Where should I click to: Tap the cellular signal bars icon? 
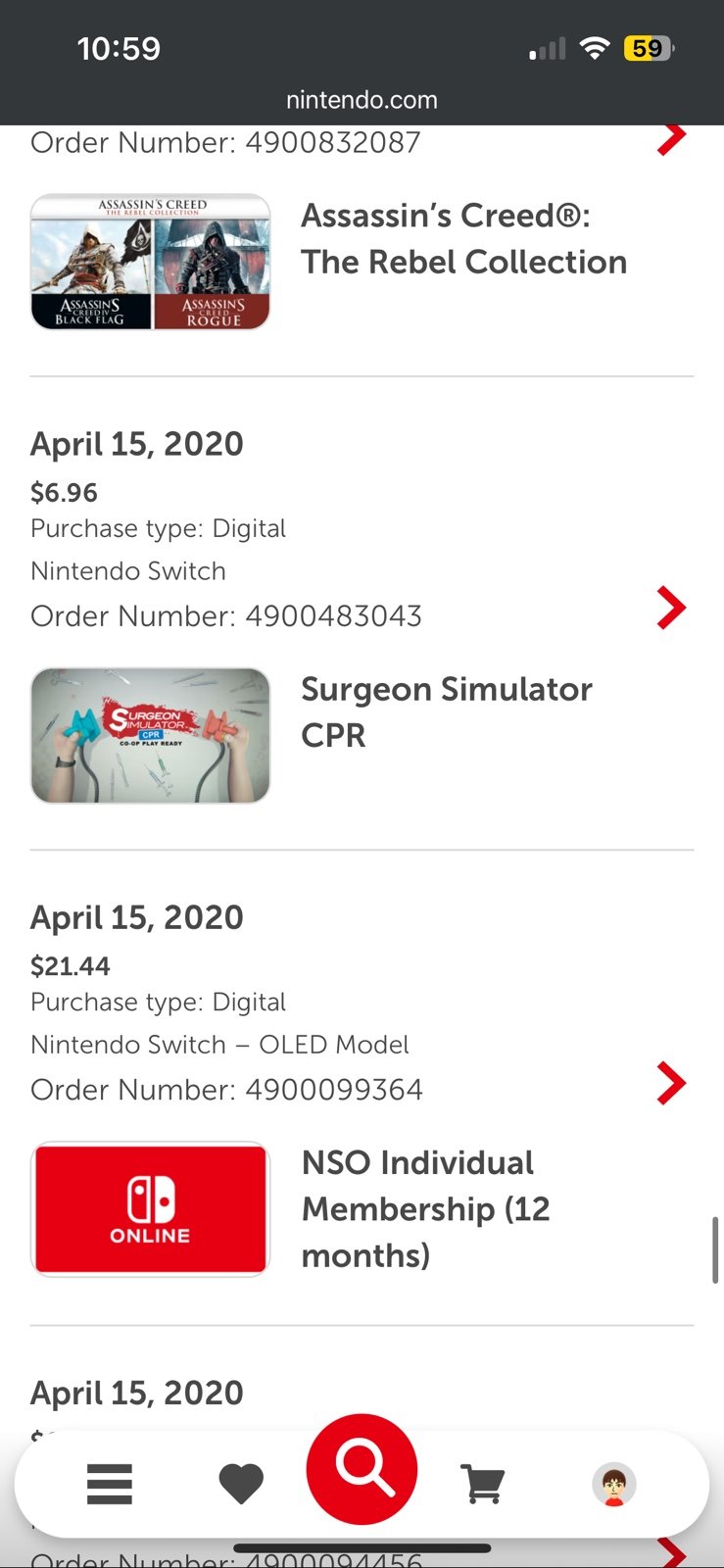click(x=547, y=49)
